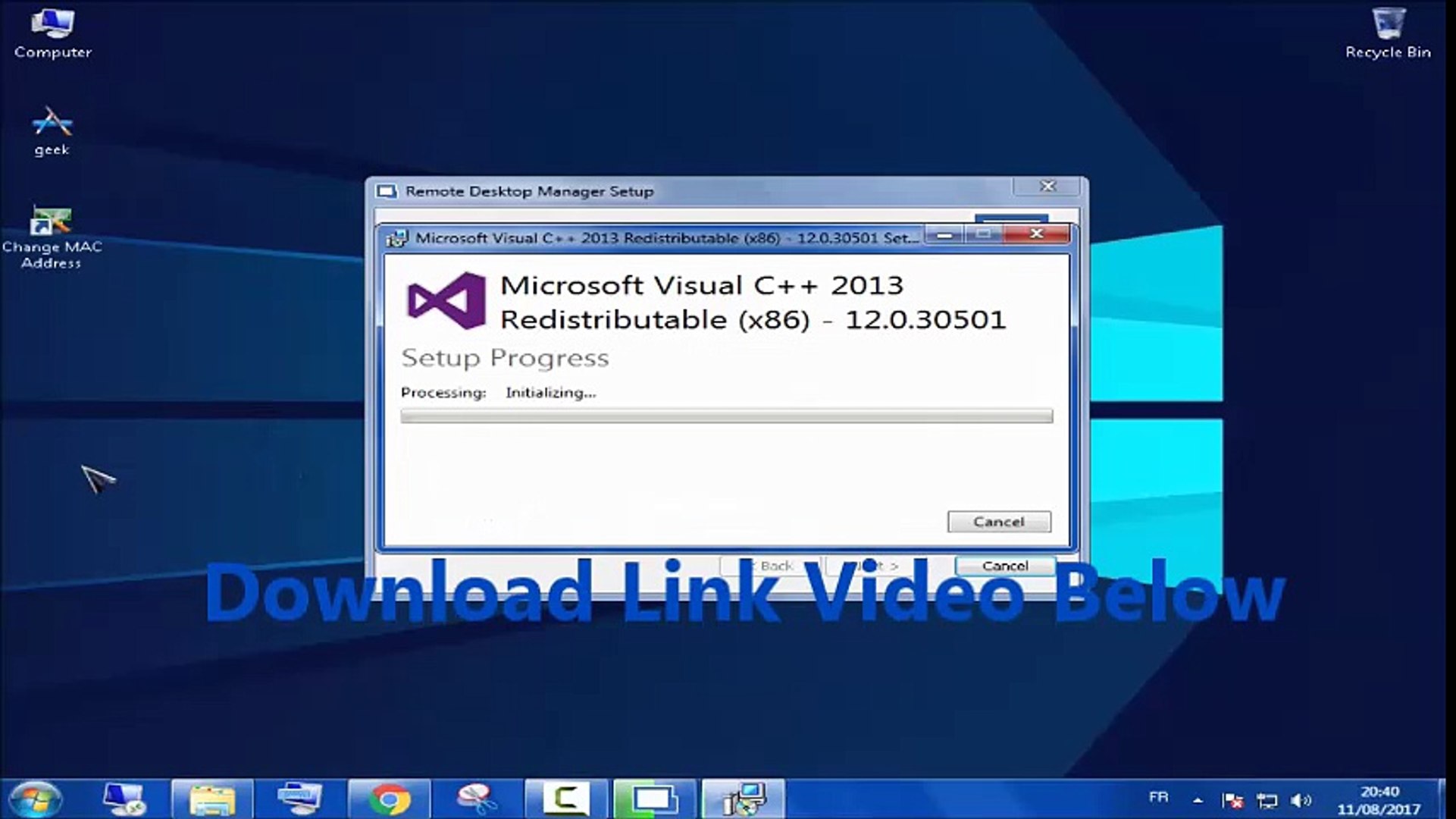Open the clock and date display
The image size is (1456, 819).
click(x=1379, y=801)
